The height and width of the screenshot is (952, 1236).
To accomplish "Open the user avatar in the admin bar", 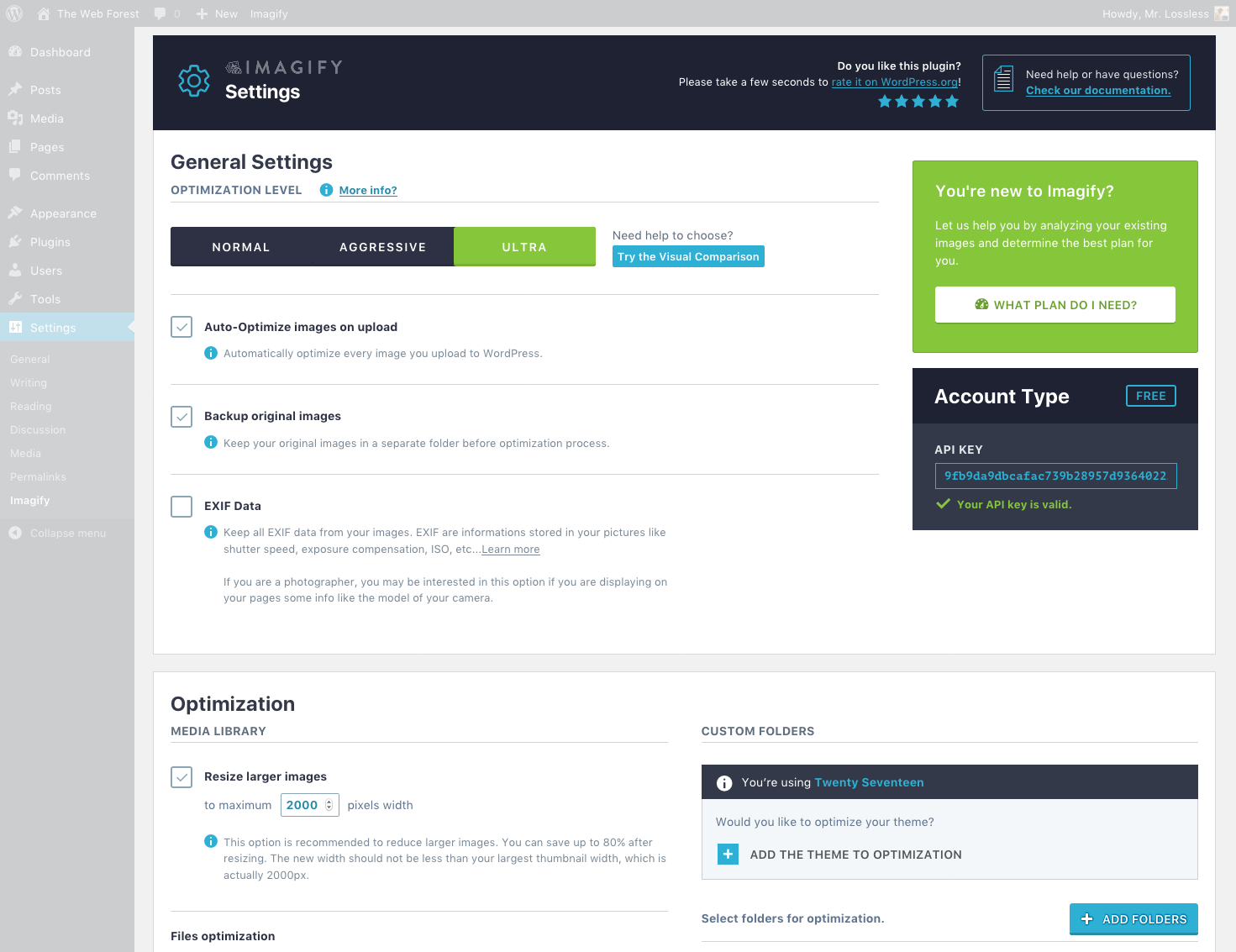I will [1222, 13].
